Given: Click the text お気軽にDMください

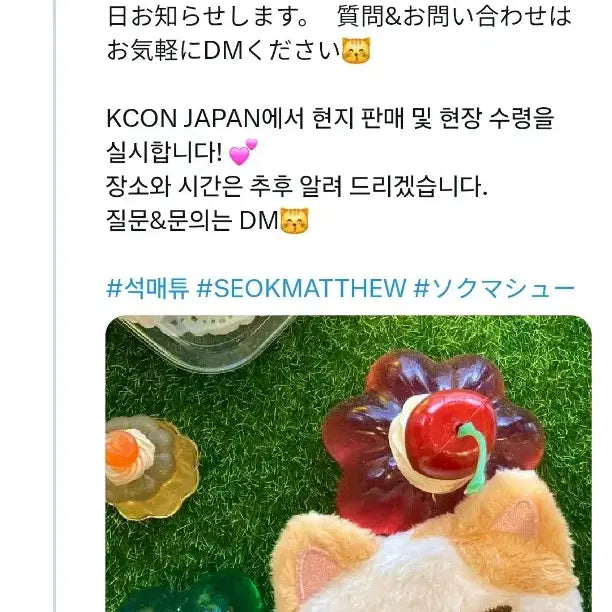Looking at the screenshot, I should click(223, 50).
